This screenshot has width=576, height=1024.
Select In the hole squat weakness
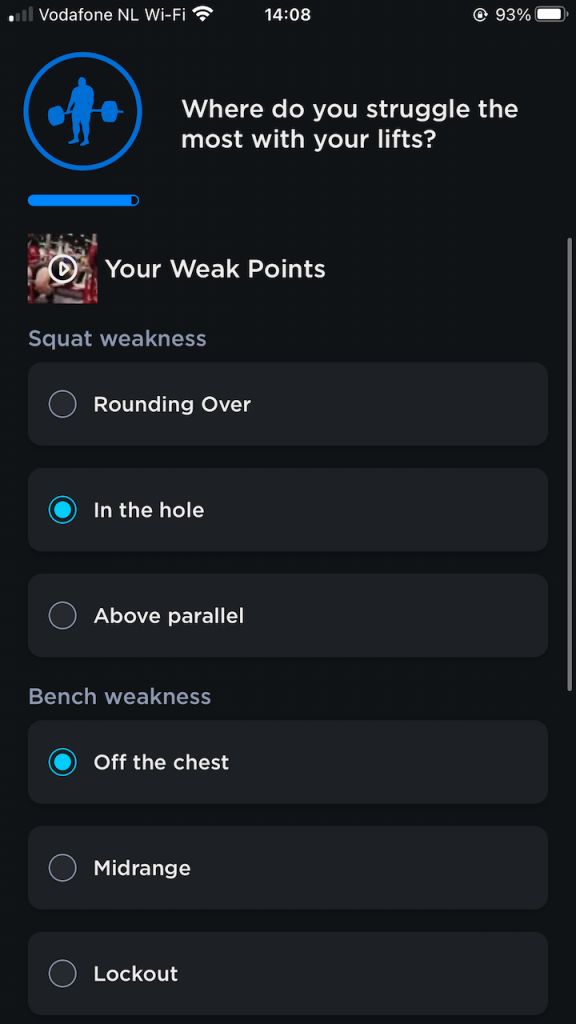click(x=287, y=510)
